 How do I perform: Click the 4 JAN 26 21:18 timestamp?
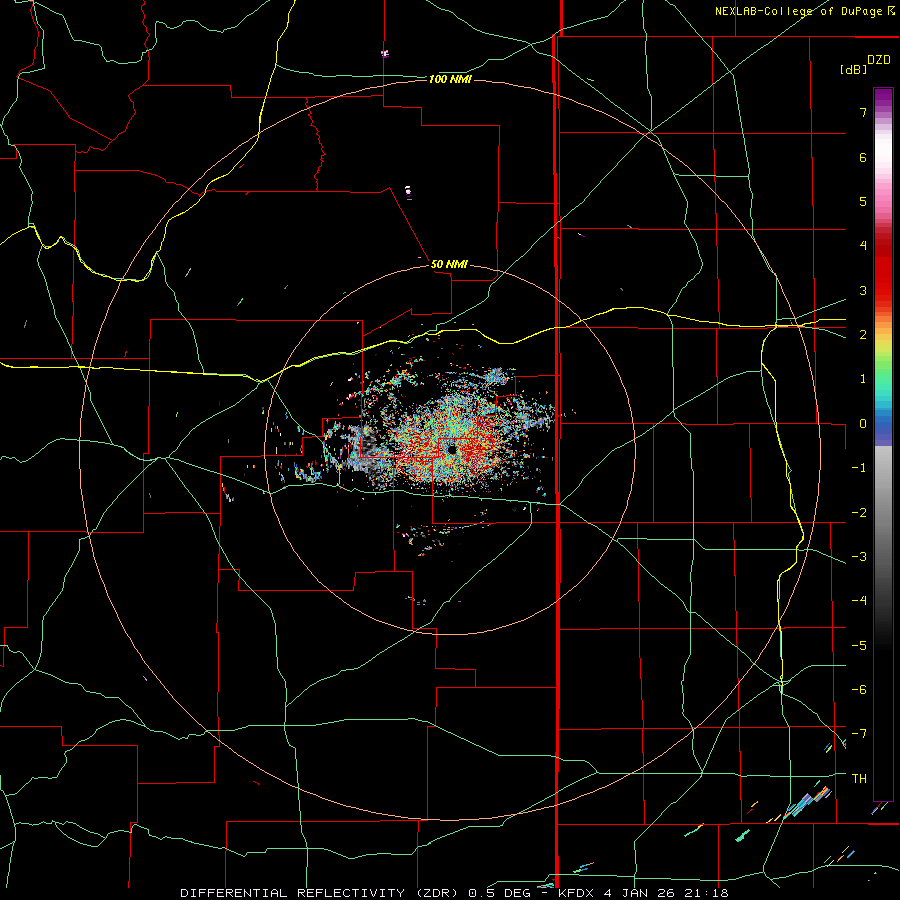[666, 893]
